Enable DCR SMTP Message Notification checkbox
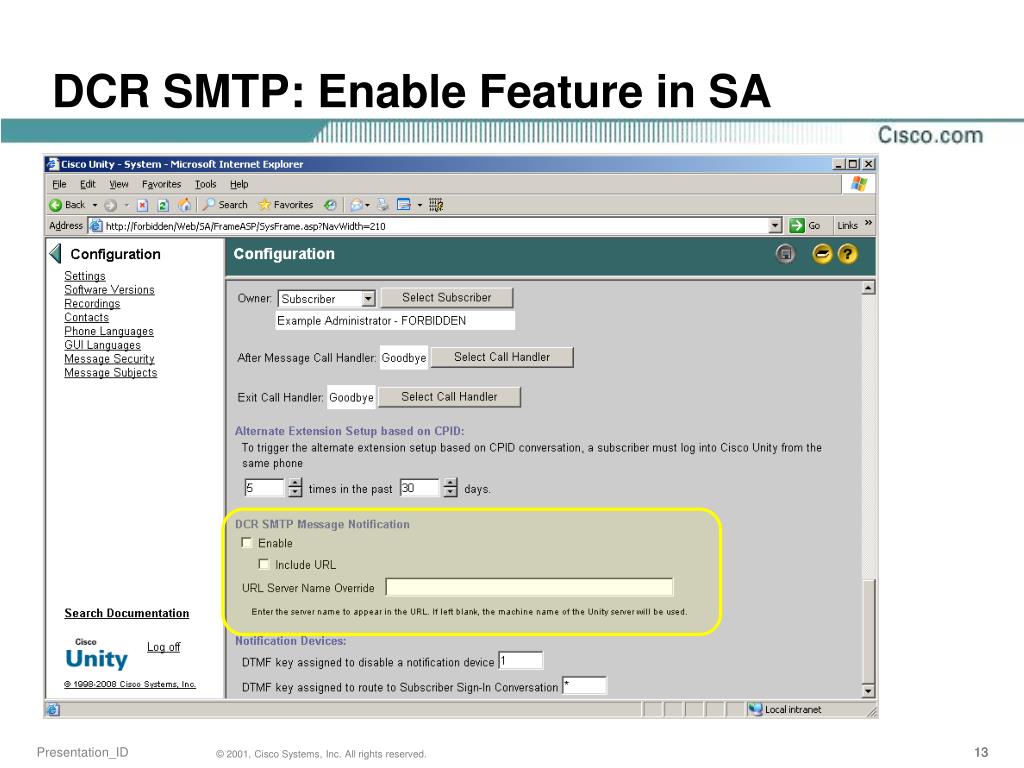This screenshot has height=768, width=1024. pyautogui.click(x=247, y=543)
